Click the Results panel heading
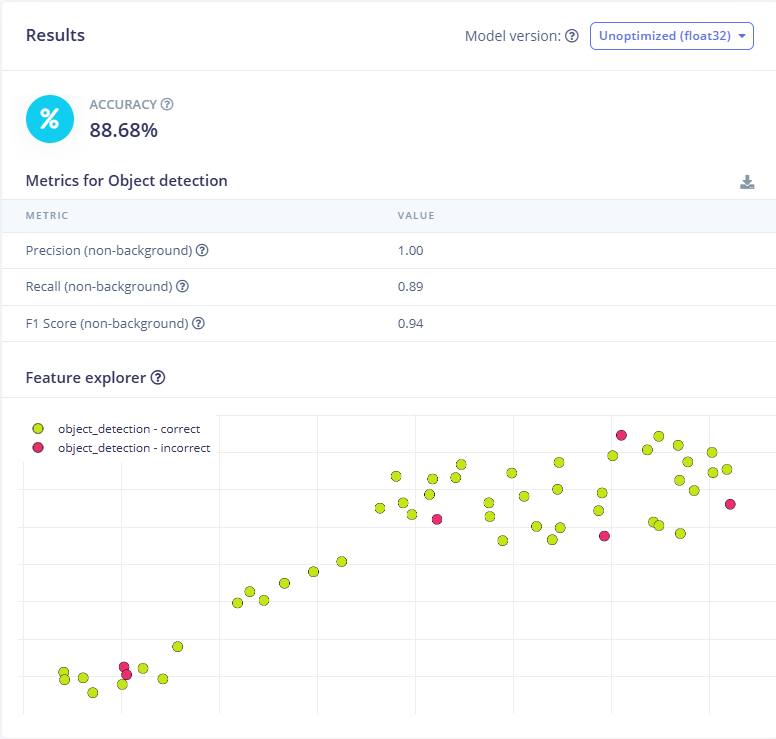776x739 pixels. point(55,35)
